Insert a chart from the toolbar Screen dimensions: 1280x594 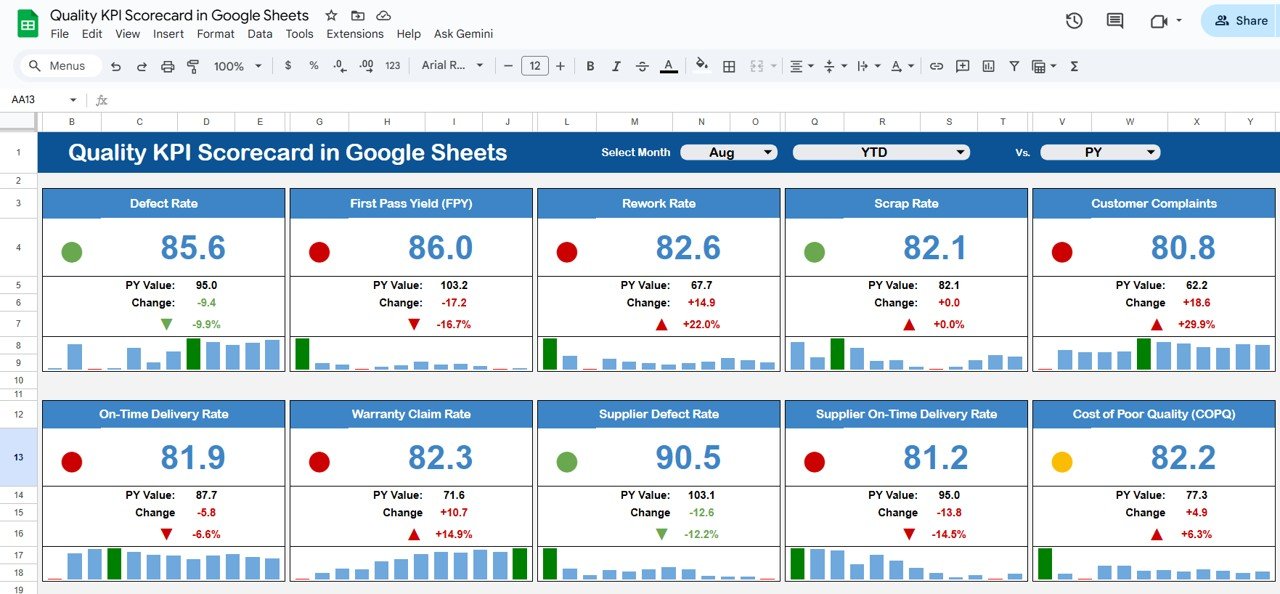[x=988, y=66]
